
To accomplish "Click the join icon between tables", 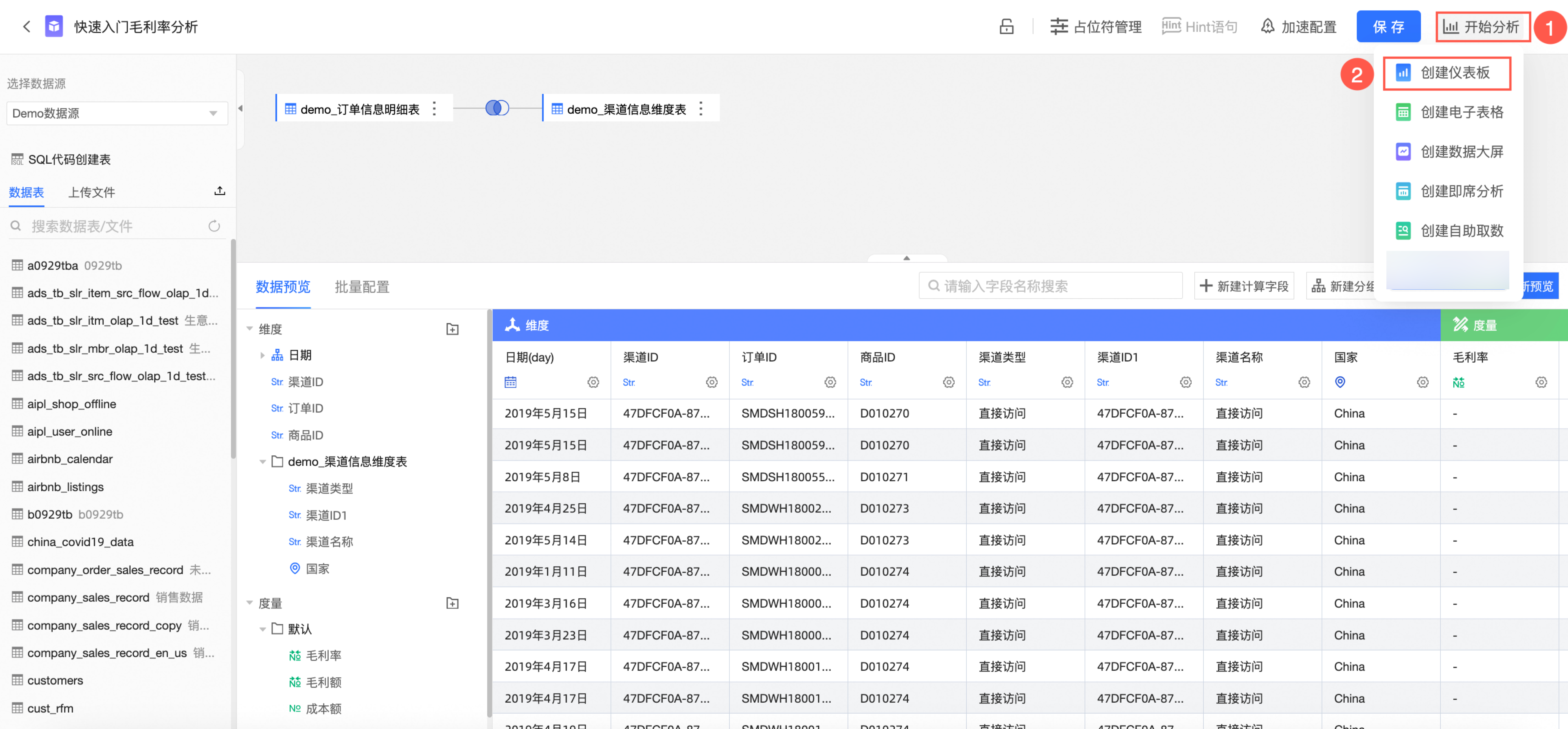I will (x=497, y=108).
